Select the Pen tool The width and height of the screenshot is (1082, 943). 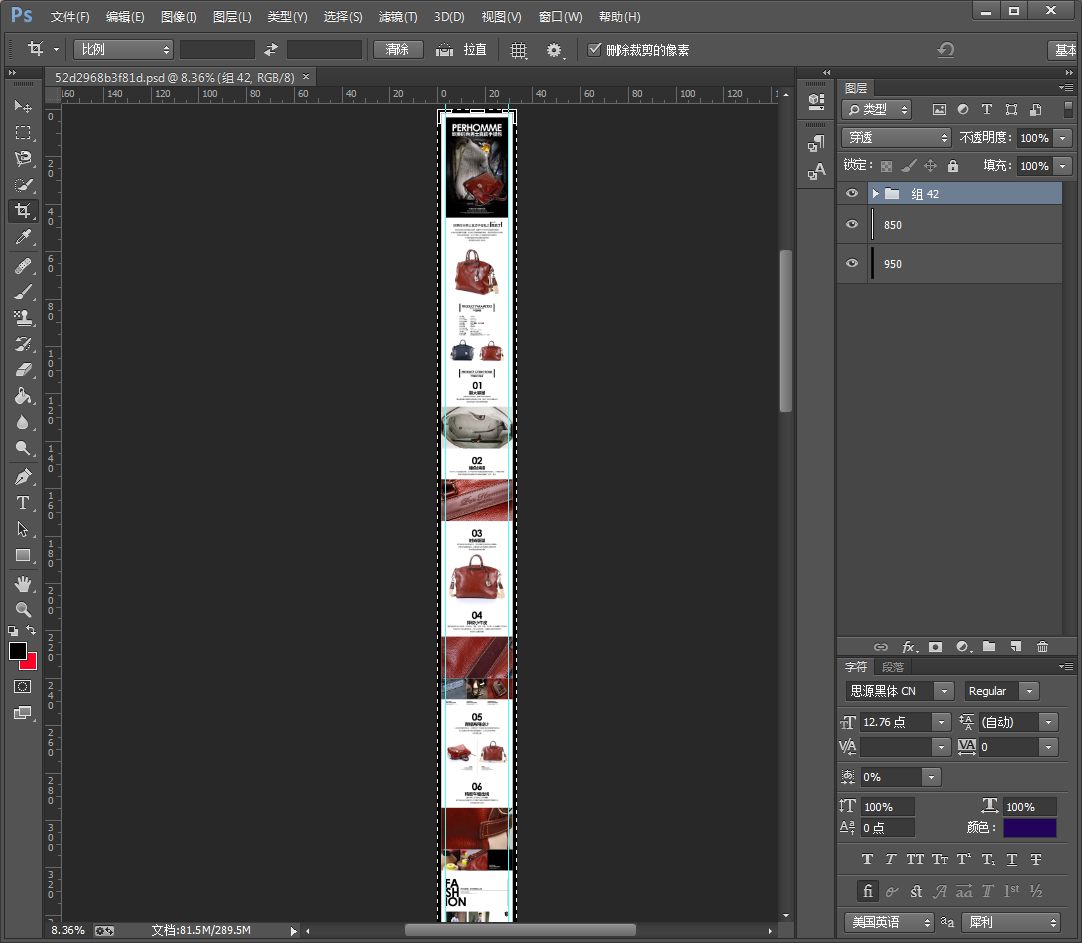coord(22,476)
